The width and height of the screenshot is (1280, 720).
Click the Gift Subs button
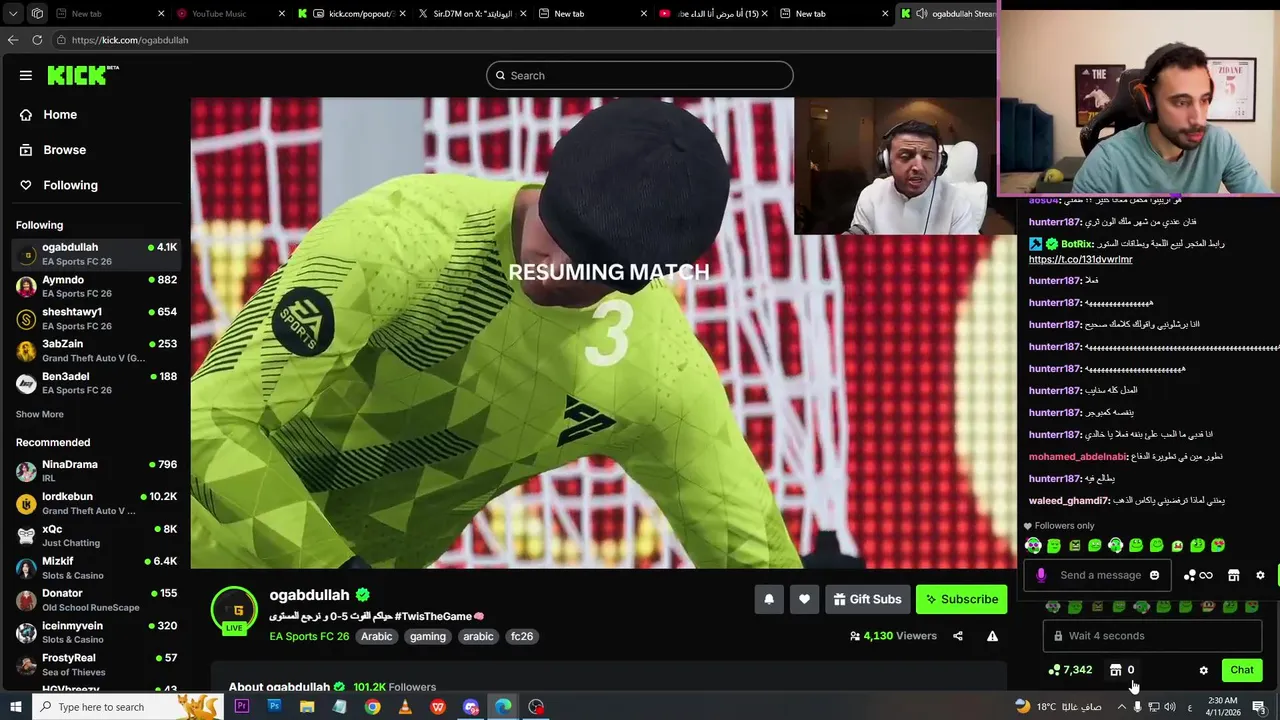pyautogui.click(x=868, y=599)
